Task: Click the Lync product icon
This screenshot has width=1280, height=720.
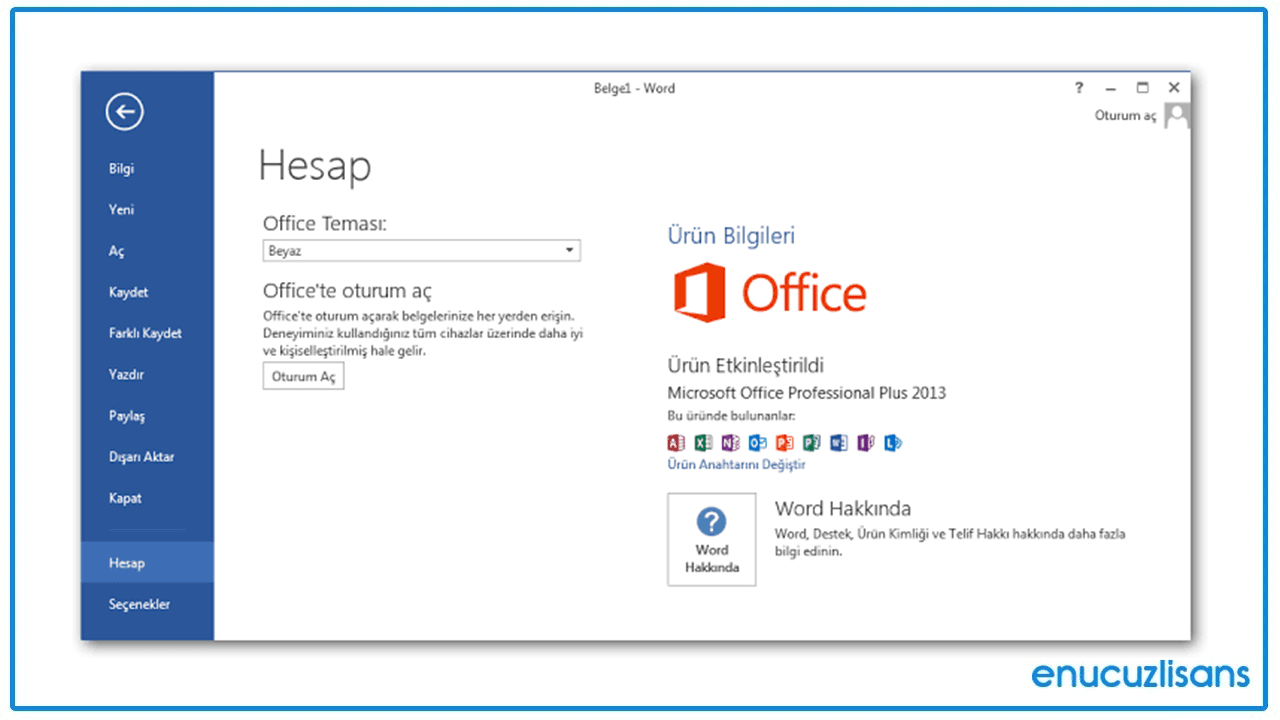Action: pos(892,443)
